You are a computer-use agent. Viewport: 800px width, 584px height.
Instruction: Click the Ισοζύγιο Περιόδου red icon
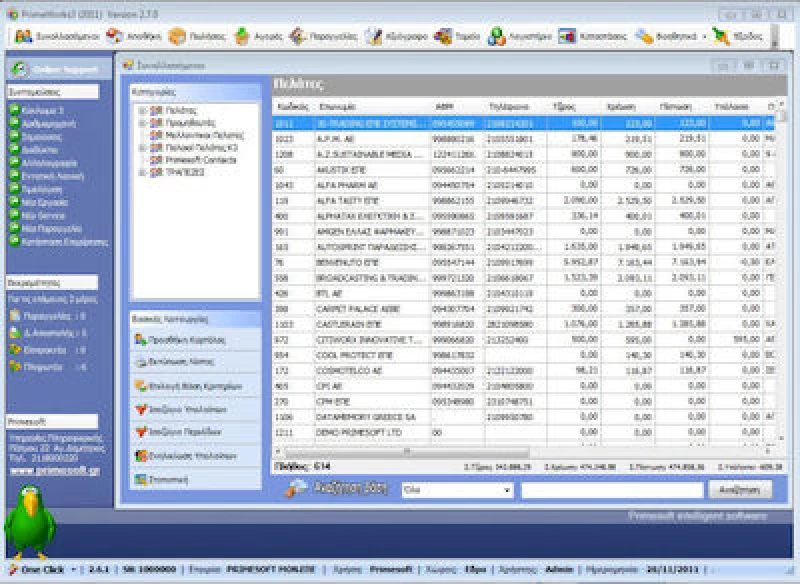(141, 432)
